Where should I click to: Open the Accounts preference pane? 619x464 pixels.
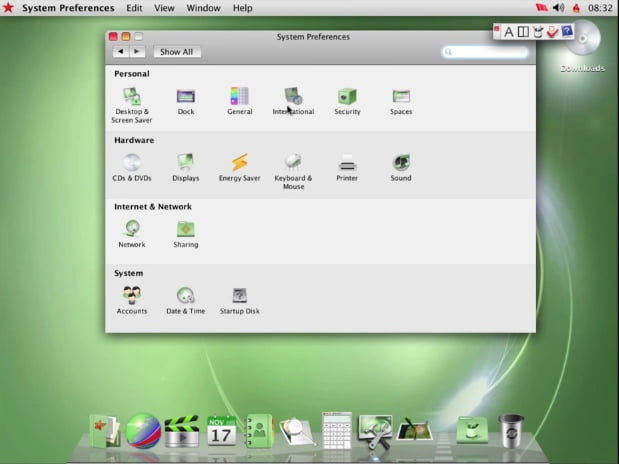(131, 296)
